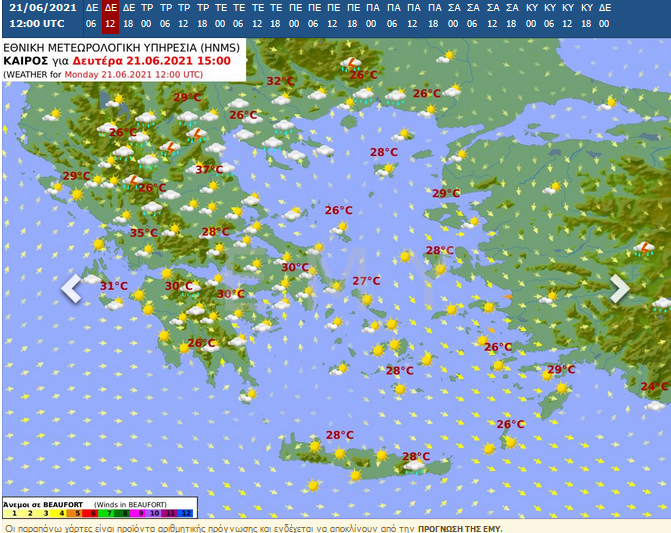
Task: View the ΠΑ 06 forecast map
Action: click(393, 16)
